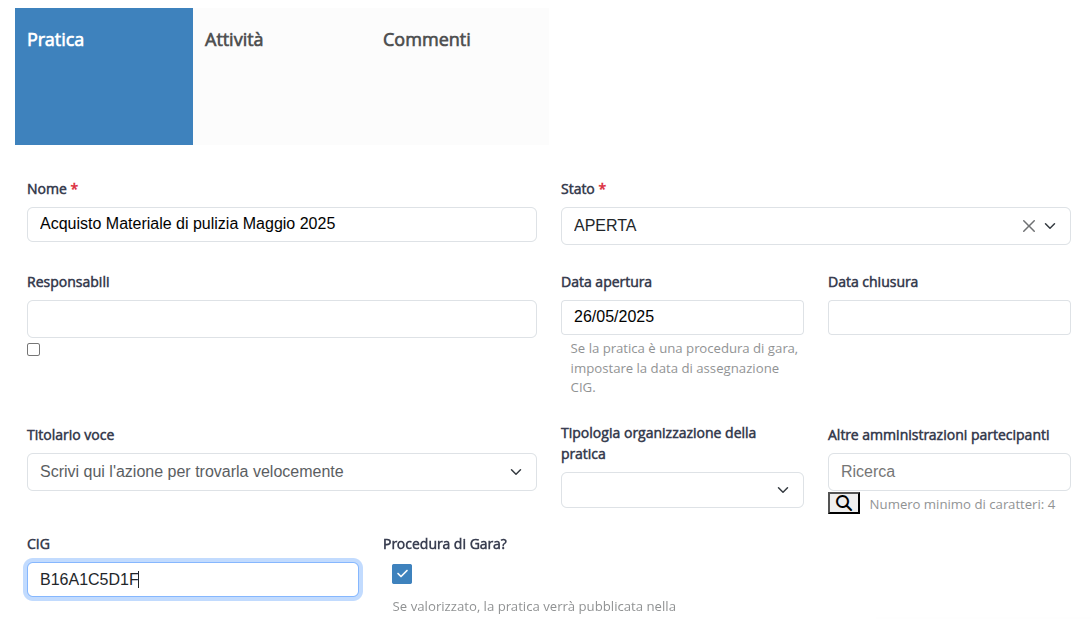Uncheck the Procedura di Gara checkbox

point(402,574)
